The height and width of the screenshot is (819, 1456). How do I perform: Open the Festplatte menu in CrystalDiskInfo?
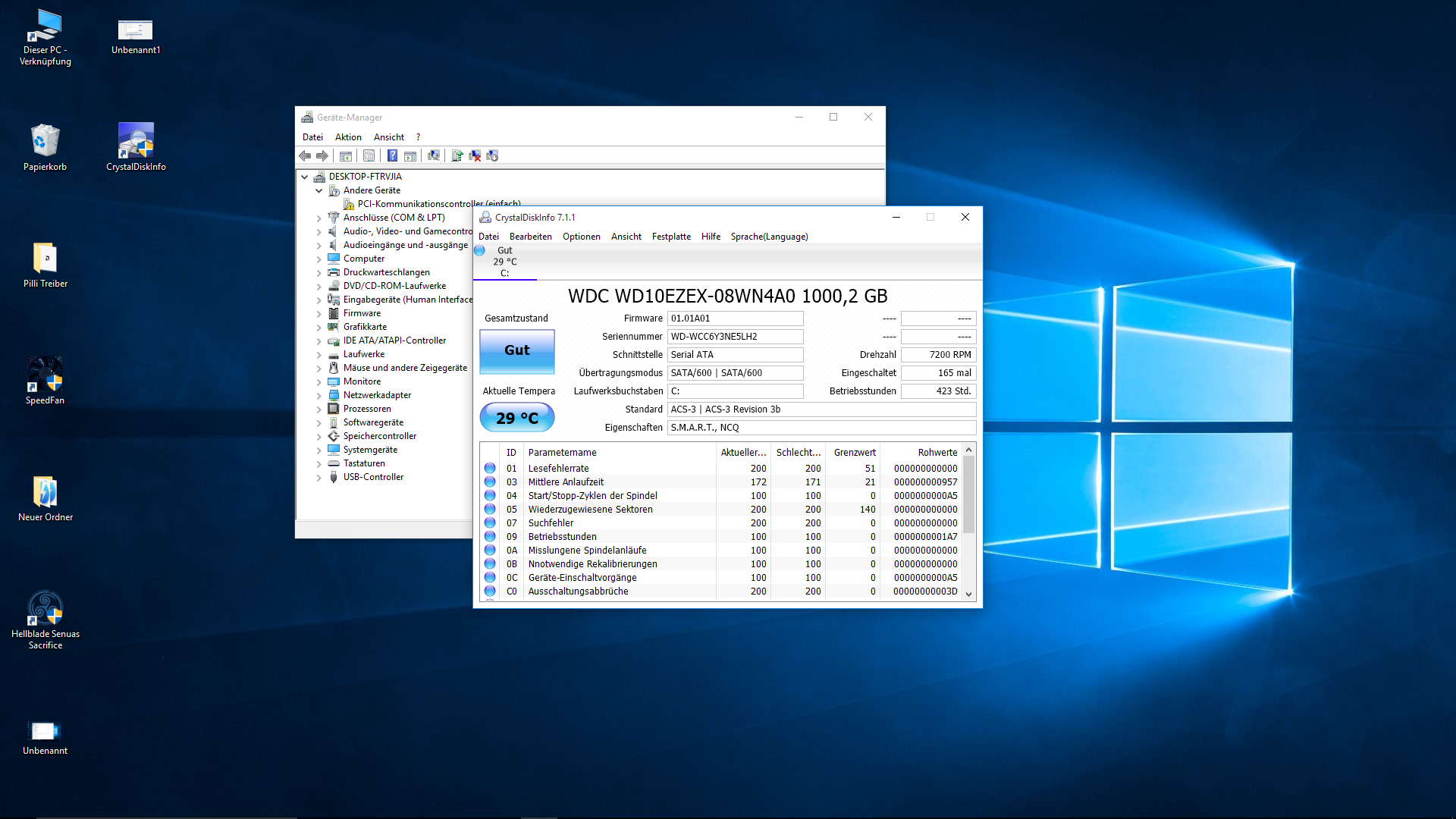pos(670,237)
